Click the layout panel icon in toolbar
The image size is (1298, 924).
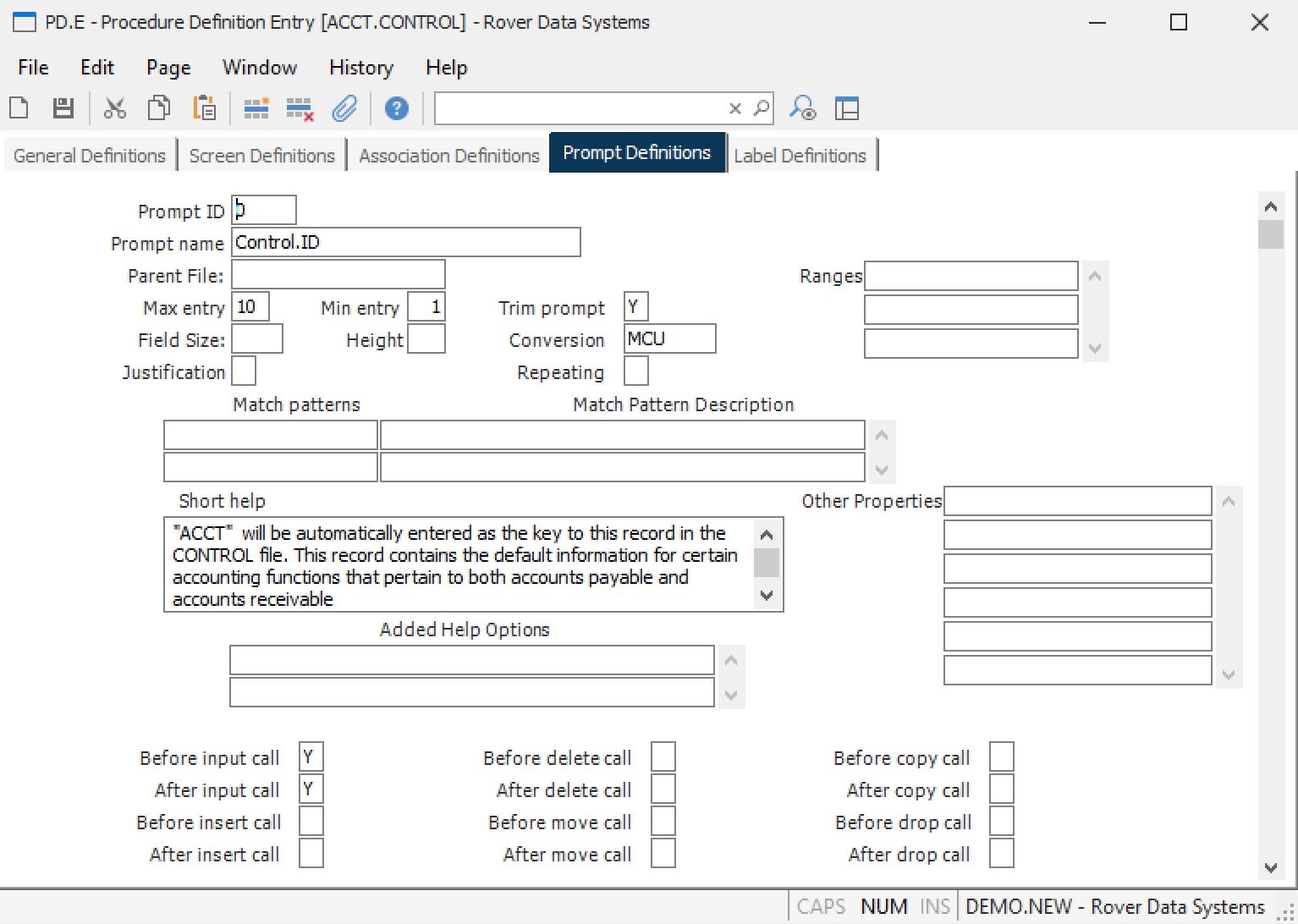(x=846, y=108)
